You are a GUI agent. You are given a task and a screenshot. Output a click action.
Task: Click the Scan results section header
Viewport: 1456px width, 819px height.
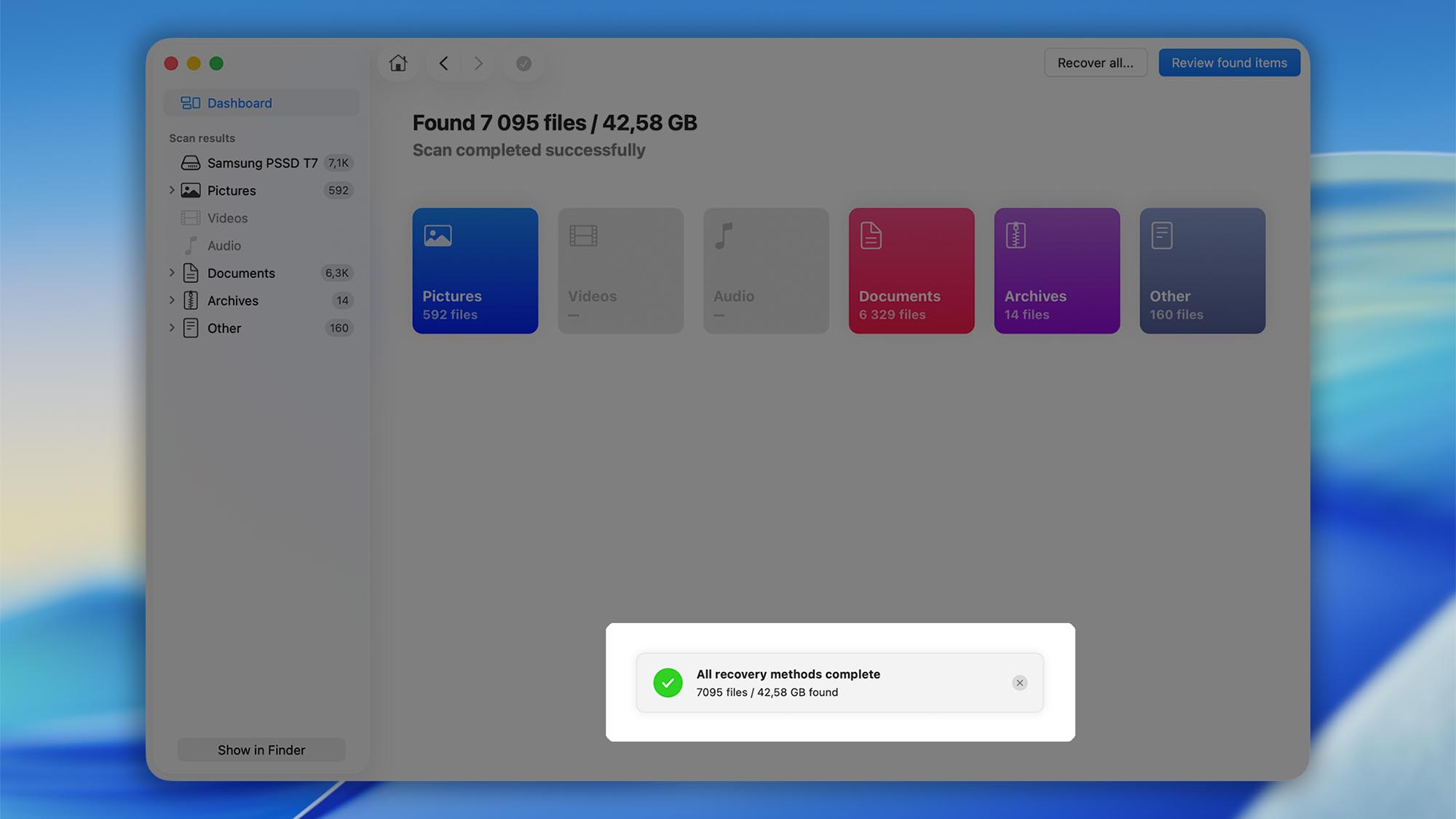[x=202, y=138]
